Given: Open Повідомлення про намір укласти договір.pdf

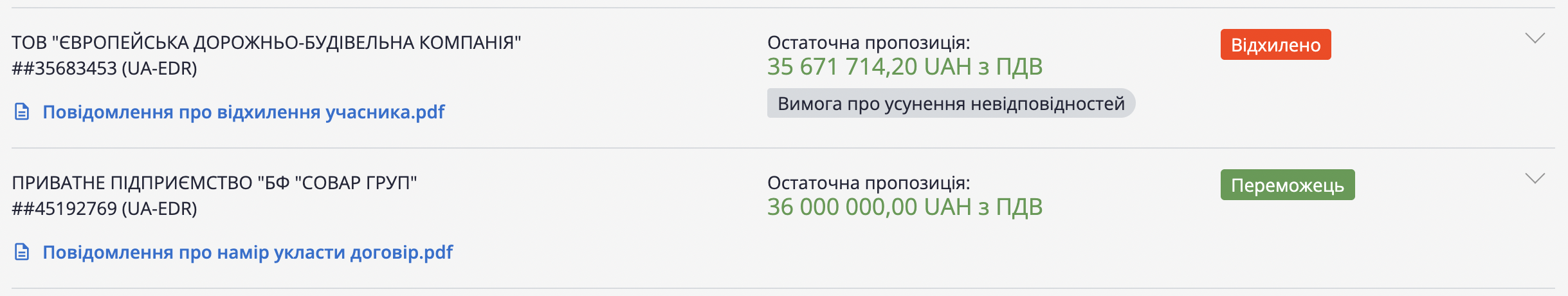Looking at the screenshot, I should pyautogui.click(x=248, y=252).
